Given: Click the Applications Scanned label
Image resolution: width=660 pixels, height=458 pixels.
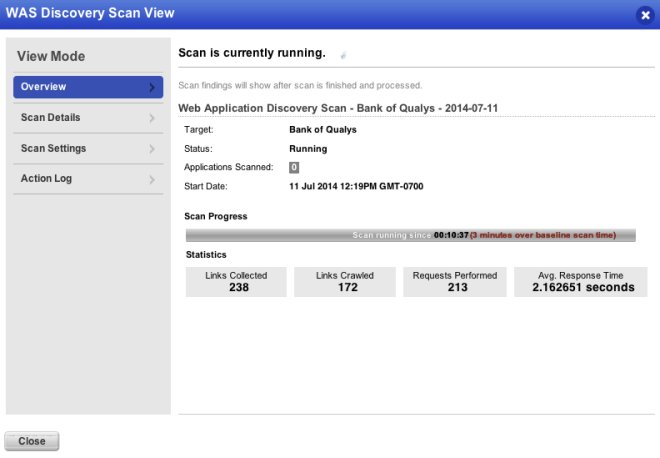Looking at the screenshot, I should pyautogui.click(x=229, y=167).
